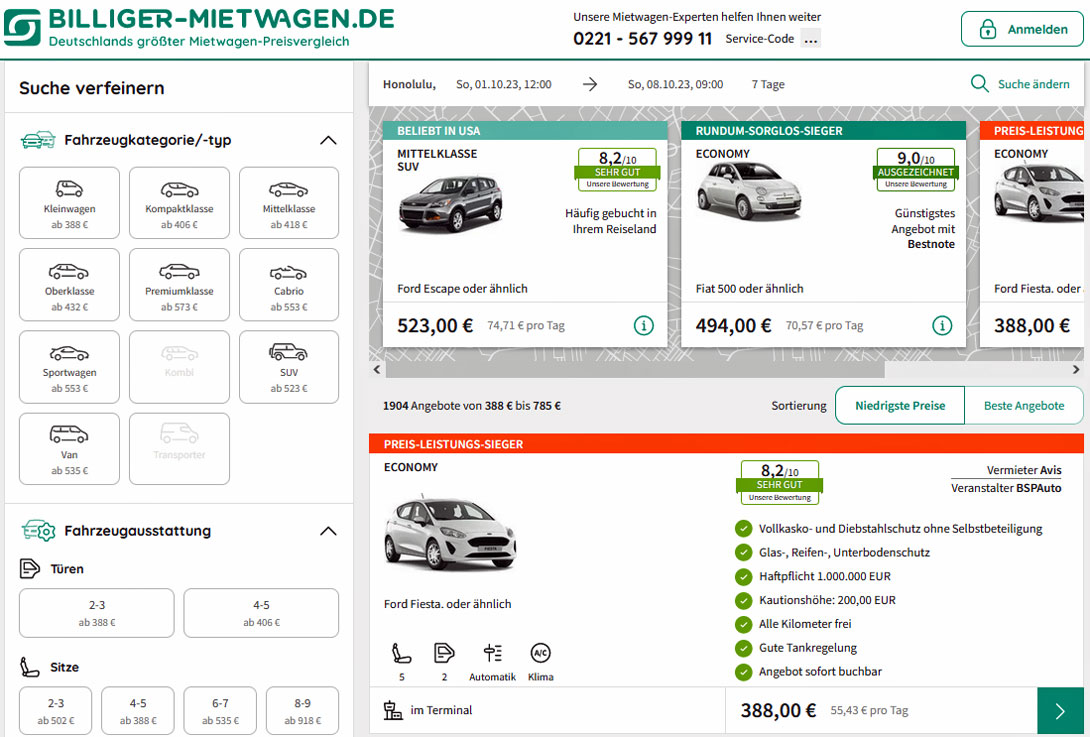Click the arrow between rental dates

(x=589, y=84)
